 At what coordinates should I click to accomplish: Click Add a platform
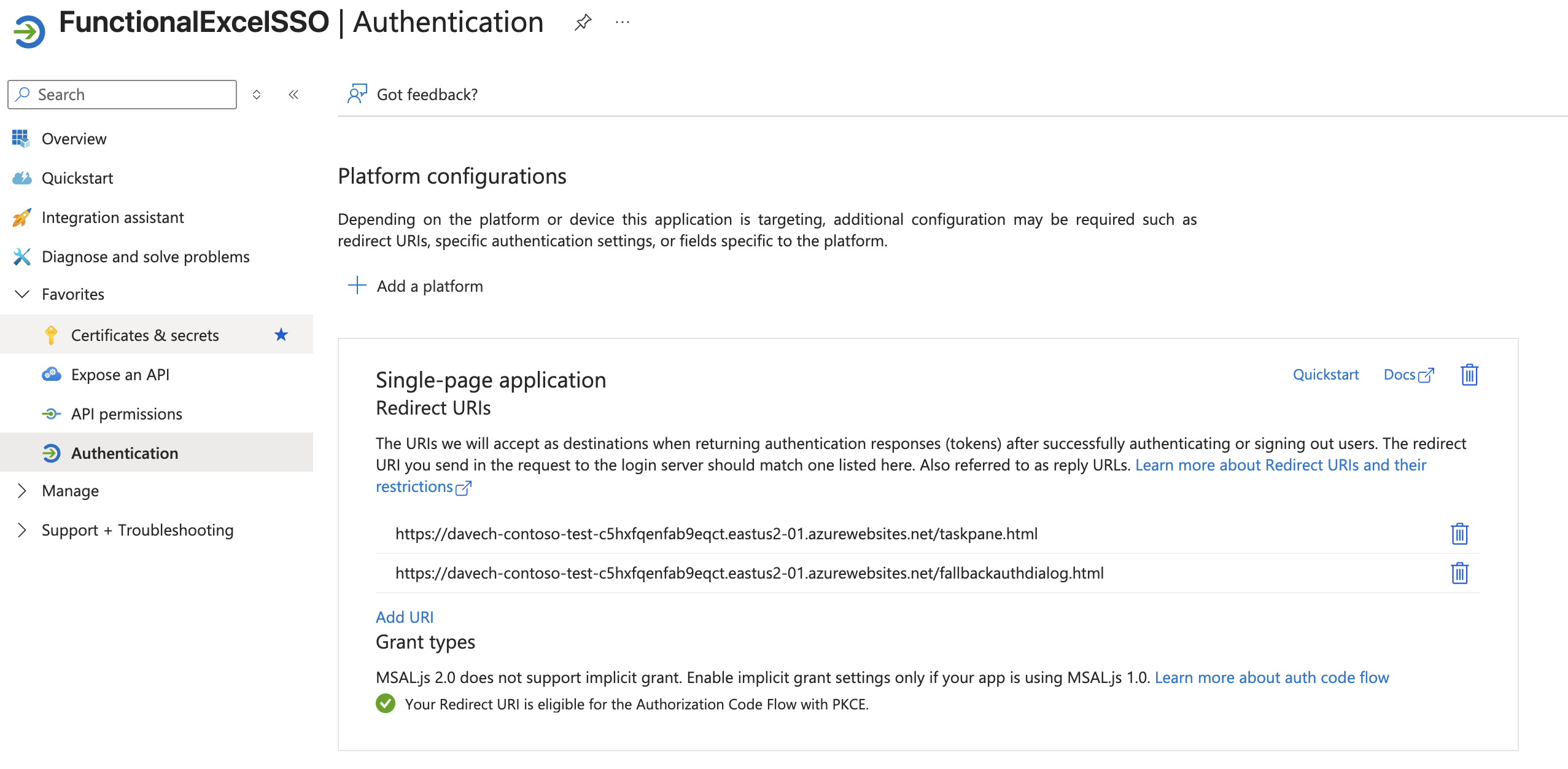tap(430, 286)
